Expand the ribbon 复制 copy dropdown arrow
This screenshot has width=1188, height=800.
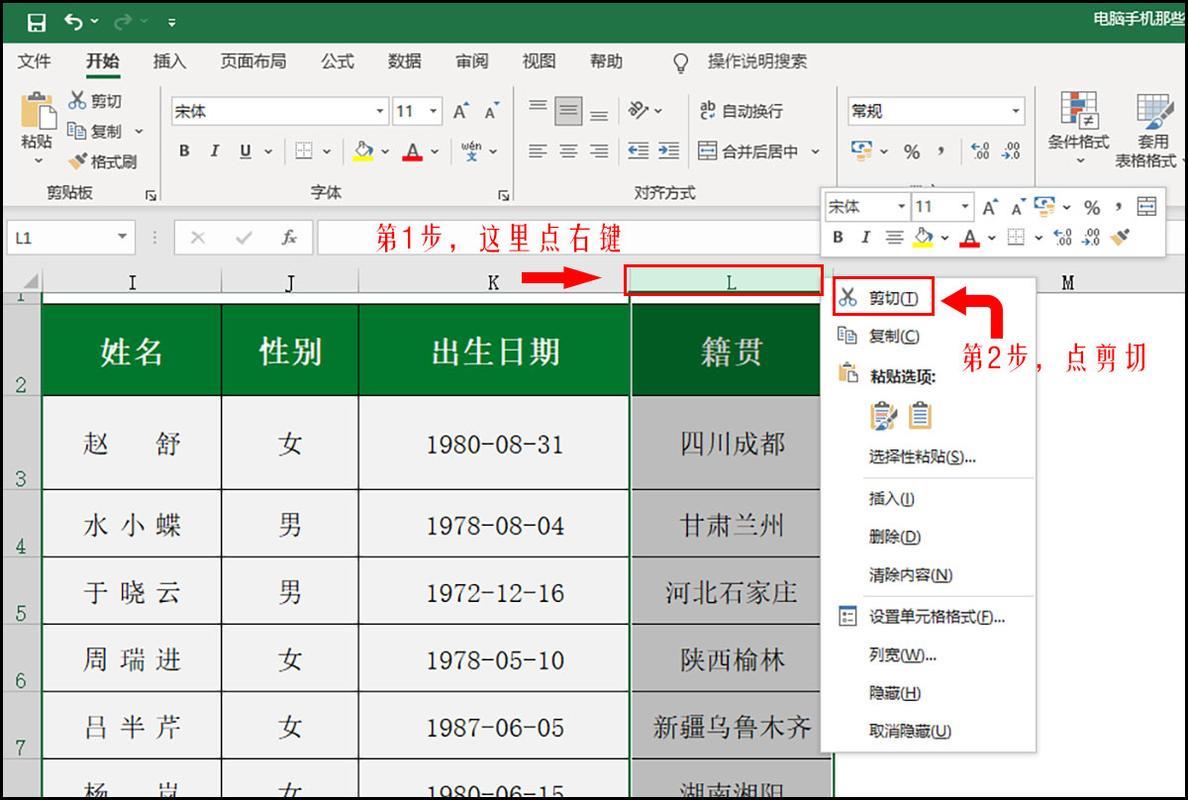tap(139, 132)
